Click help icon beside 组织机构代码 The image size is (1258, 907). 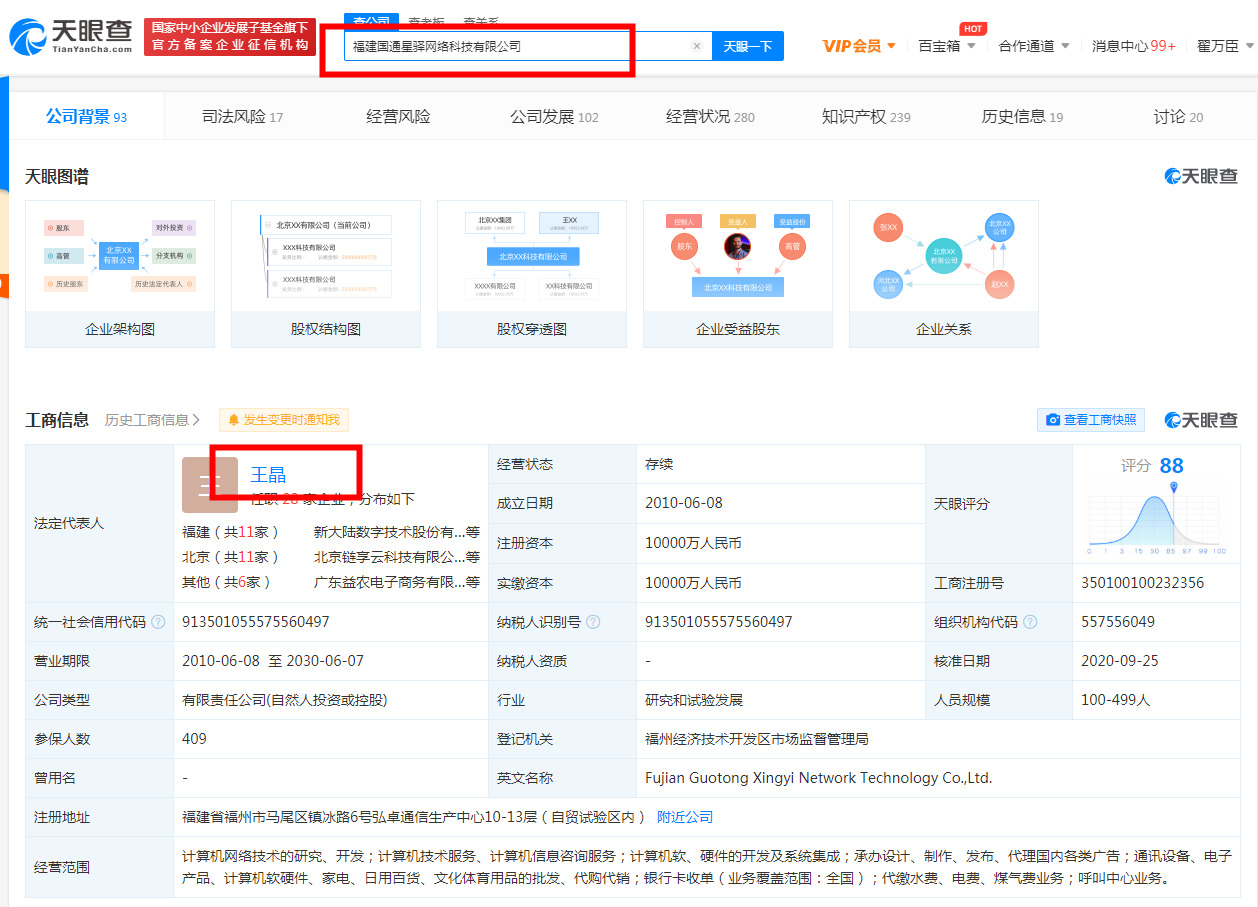(1030, 622)
